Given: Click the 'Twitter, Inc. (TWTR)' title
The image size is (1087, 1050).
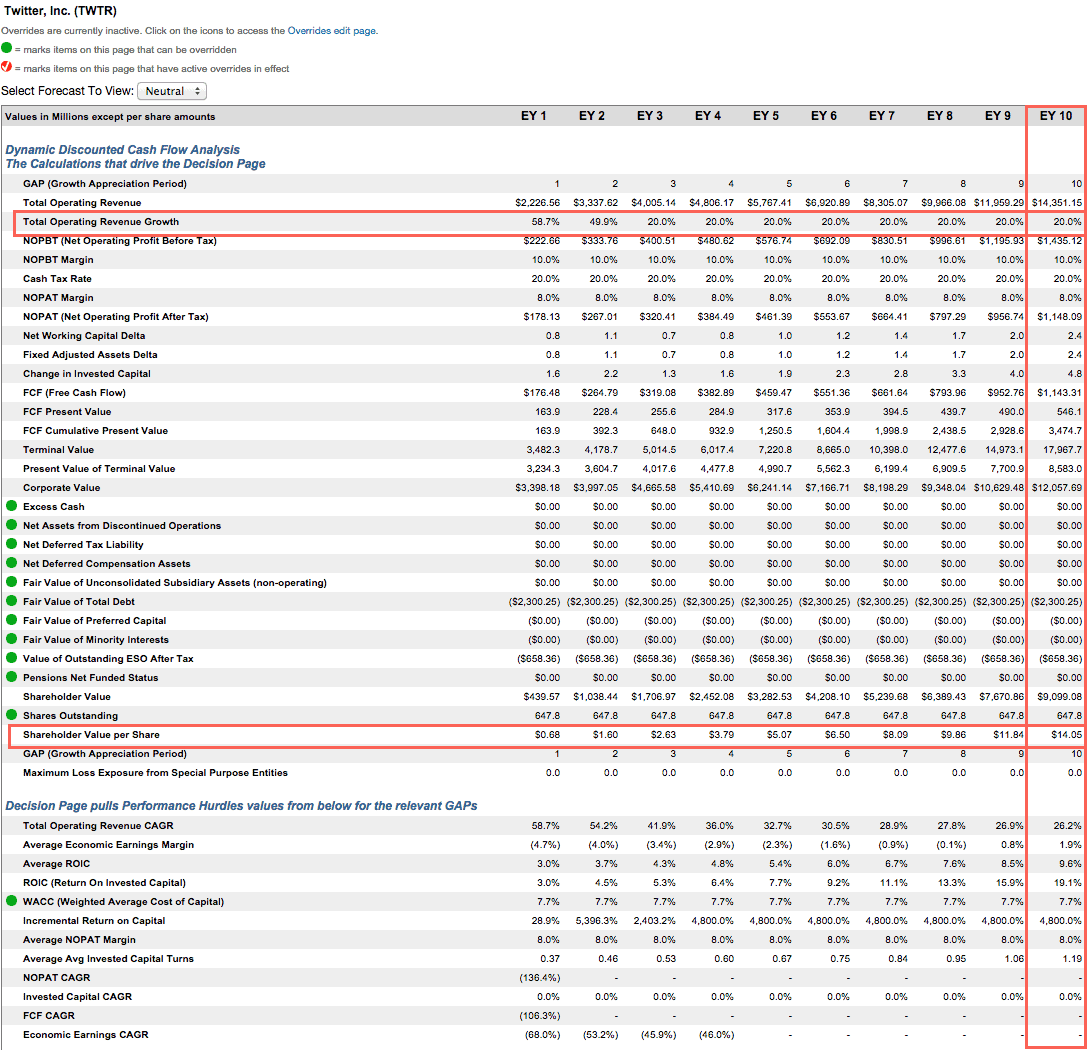Looking at the screenshot, I should 60,10.
